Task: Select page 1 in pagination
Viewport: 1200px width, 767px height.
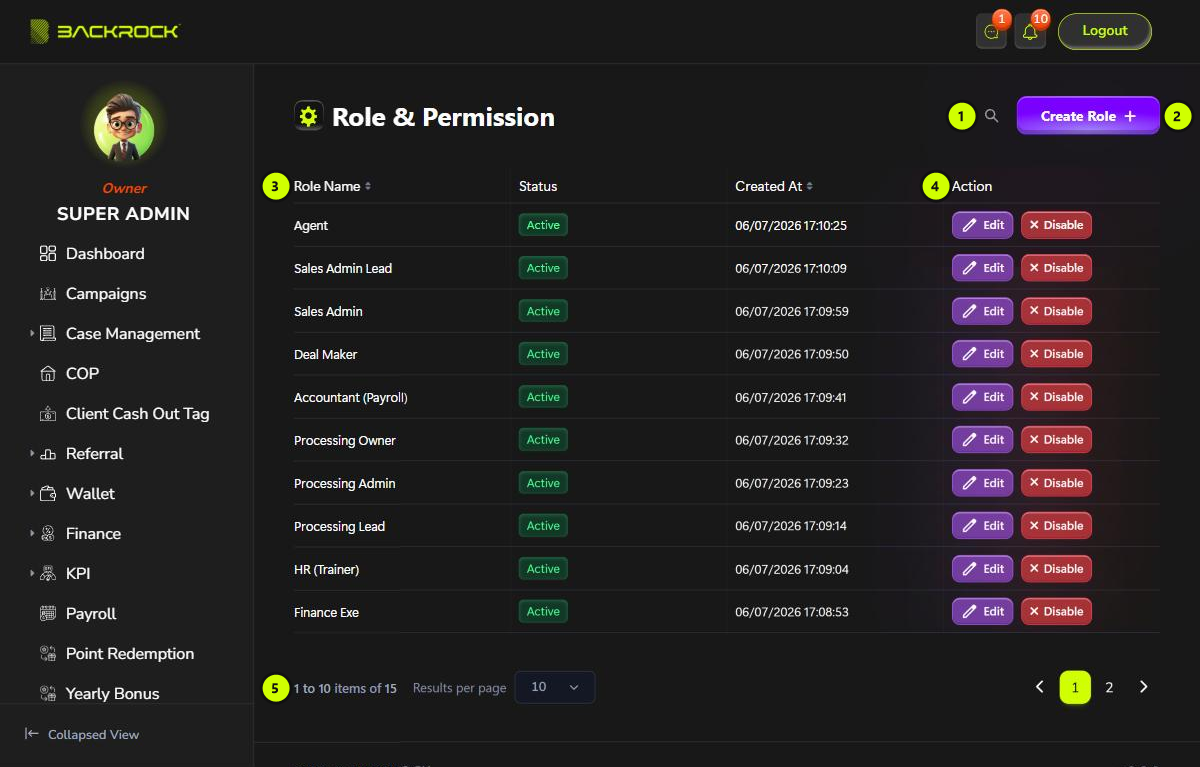Action: pos(1075,687)
